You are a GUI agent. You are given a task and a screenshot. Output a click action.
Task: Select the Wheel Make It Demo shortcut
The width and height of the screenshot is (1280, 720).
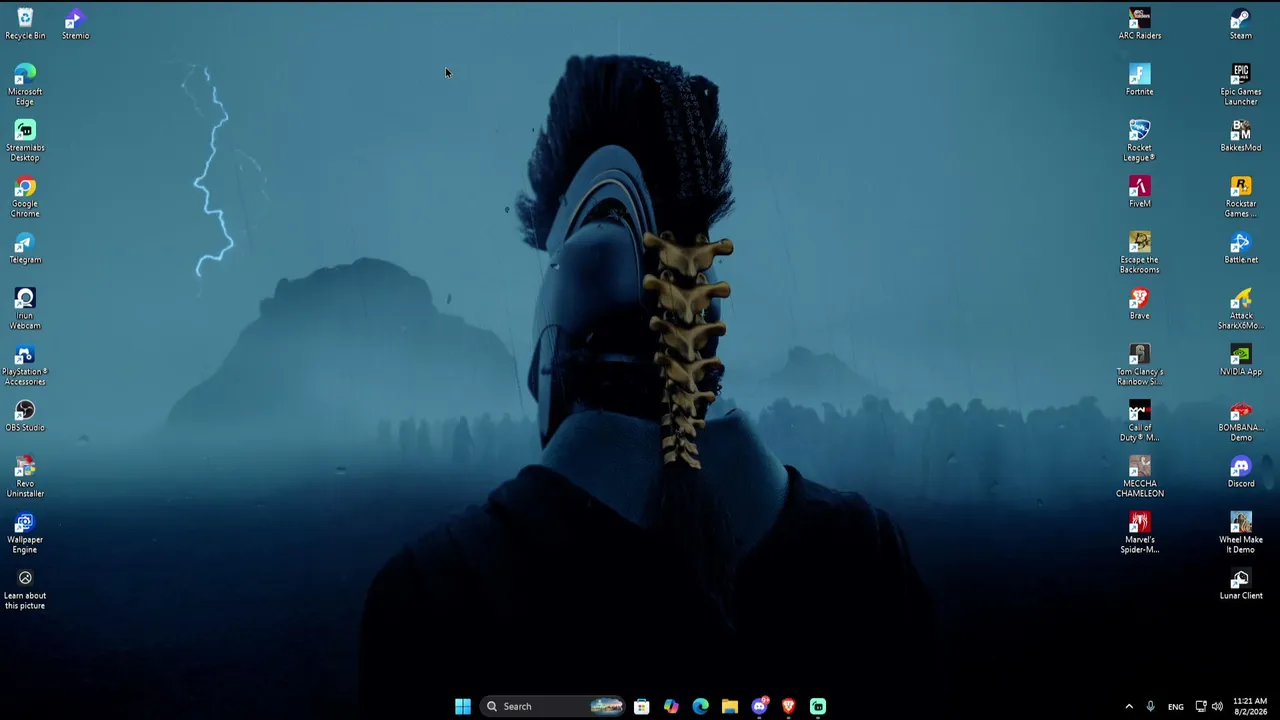point(1241,533)
